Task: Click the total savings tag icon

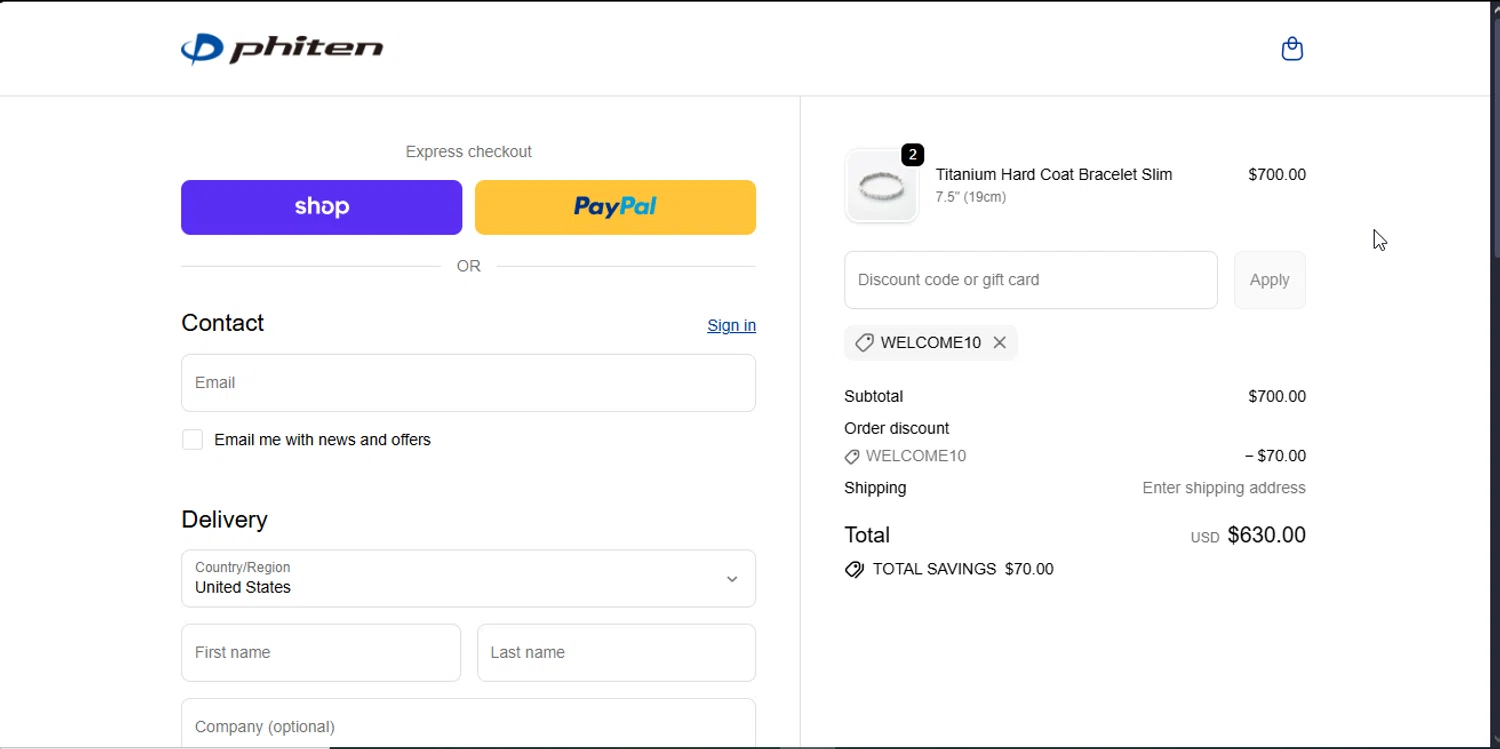Action: [854, 569]
